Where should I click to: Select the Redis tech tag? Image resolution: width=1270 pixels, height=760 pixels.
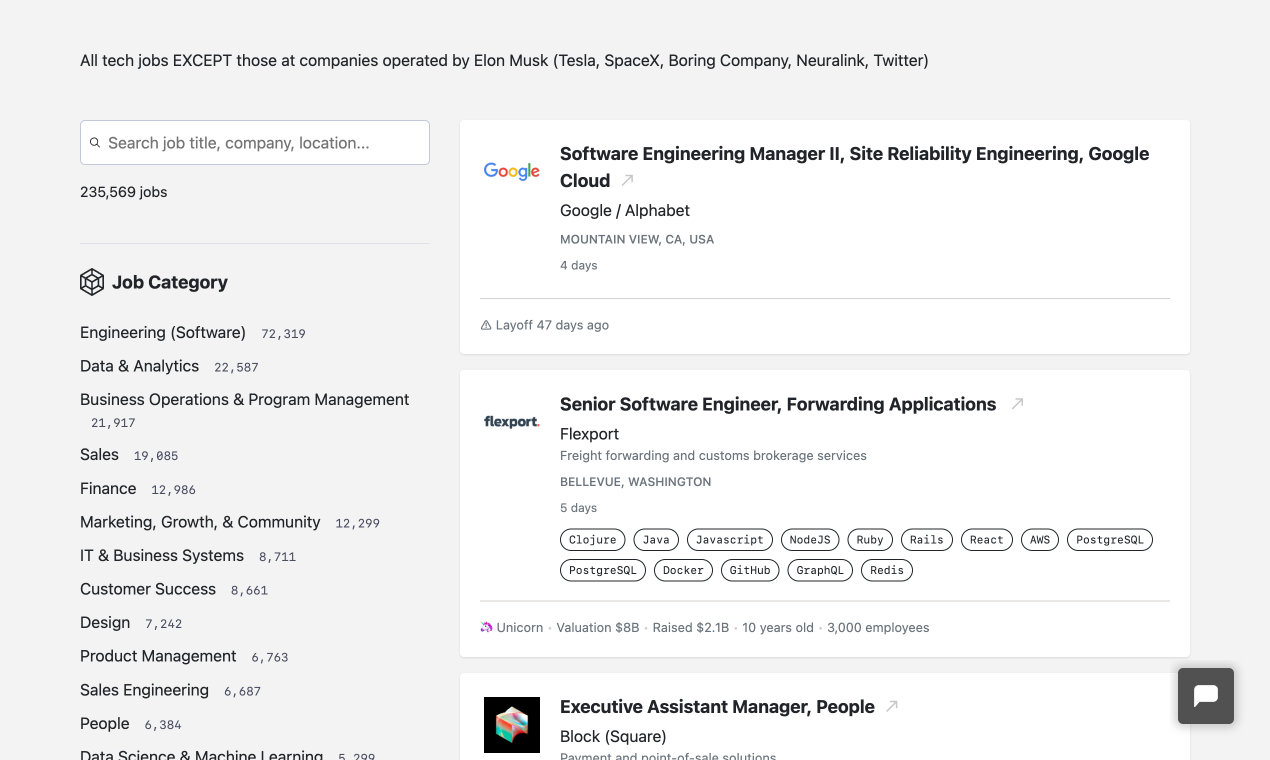click(887, 571)
